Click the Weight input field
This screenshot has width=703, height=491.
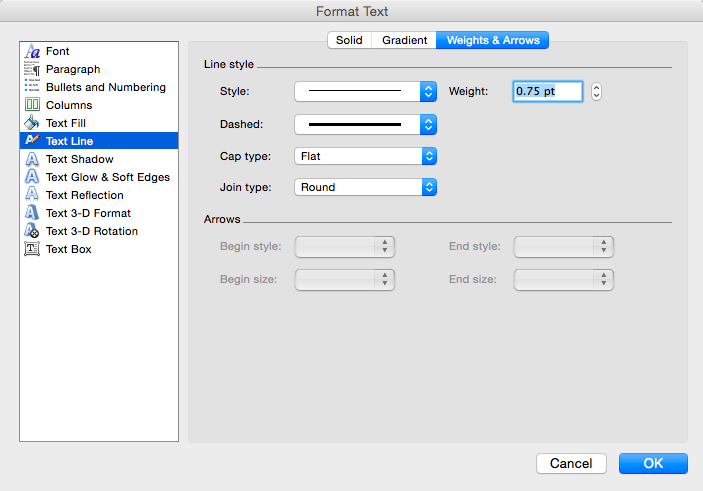(x=547, y=92)
